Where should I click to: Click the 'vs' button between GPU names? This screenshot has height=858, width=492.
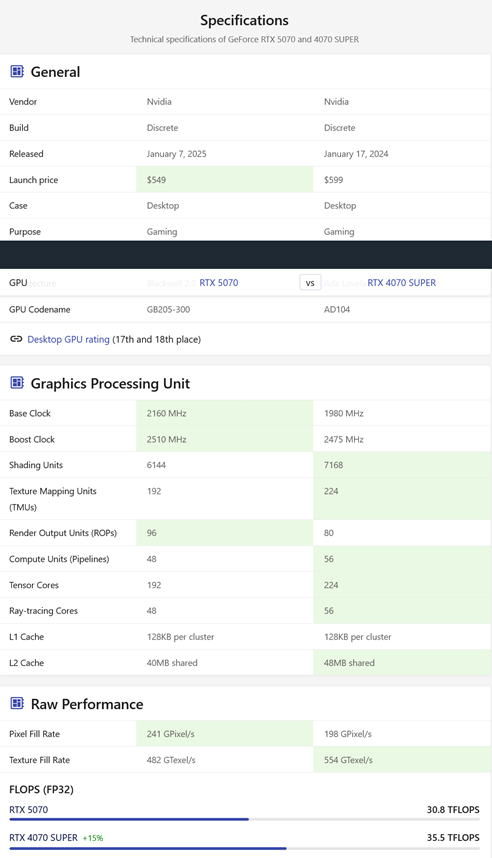click(310, 283)
